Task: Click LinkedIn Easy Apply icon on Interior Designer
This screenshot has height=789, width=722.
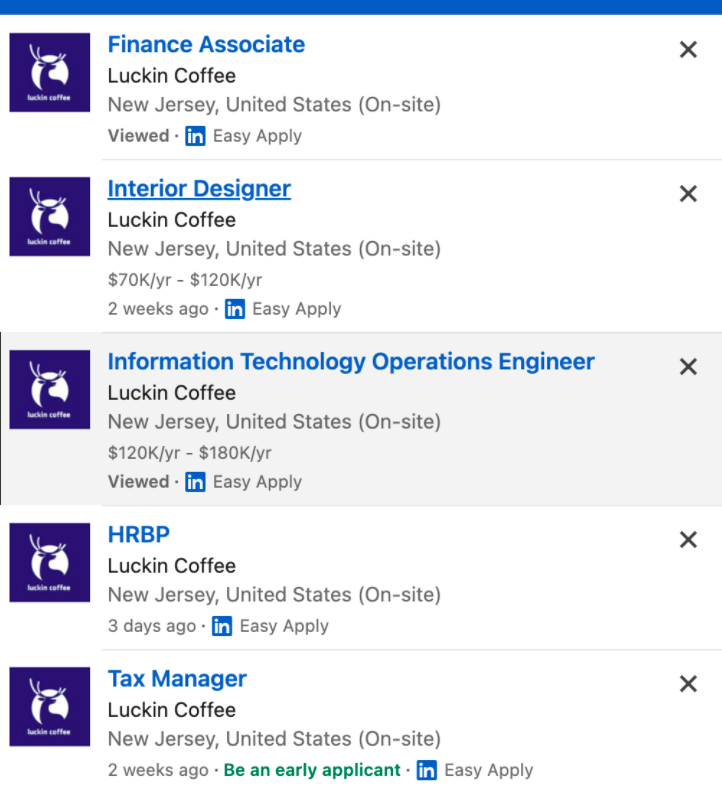Action: pos(235,309)
